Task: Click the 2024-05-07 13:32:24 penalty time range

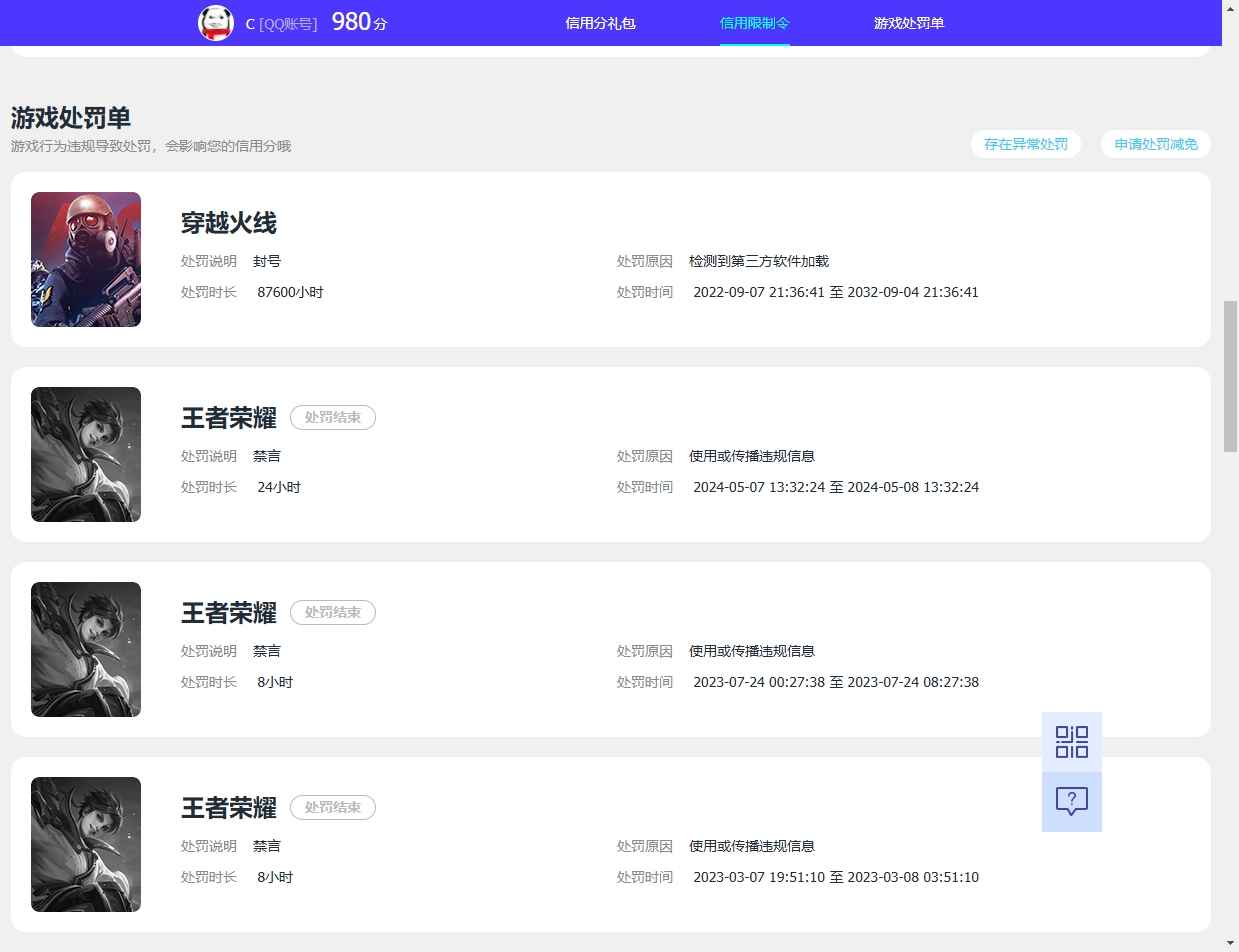Action: [x=836, y=487]
